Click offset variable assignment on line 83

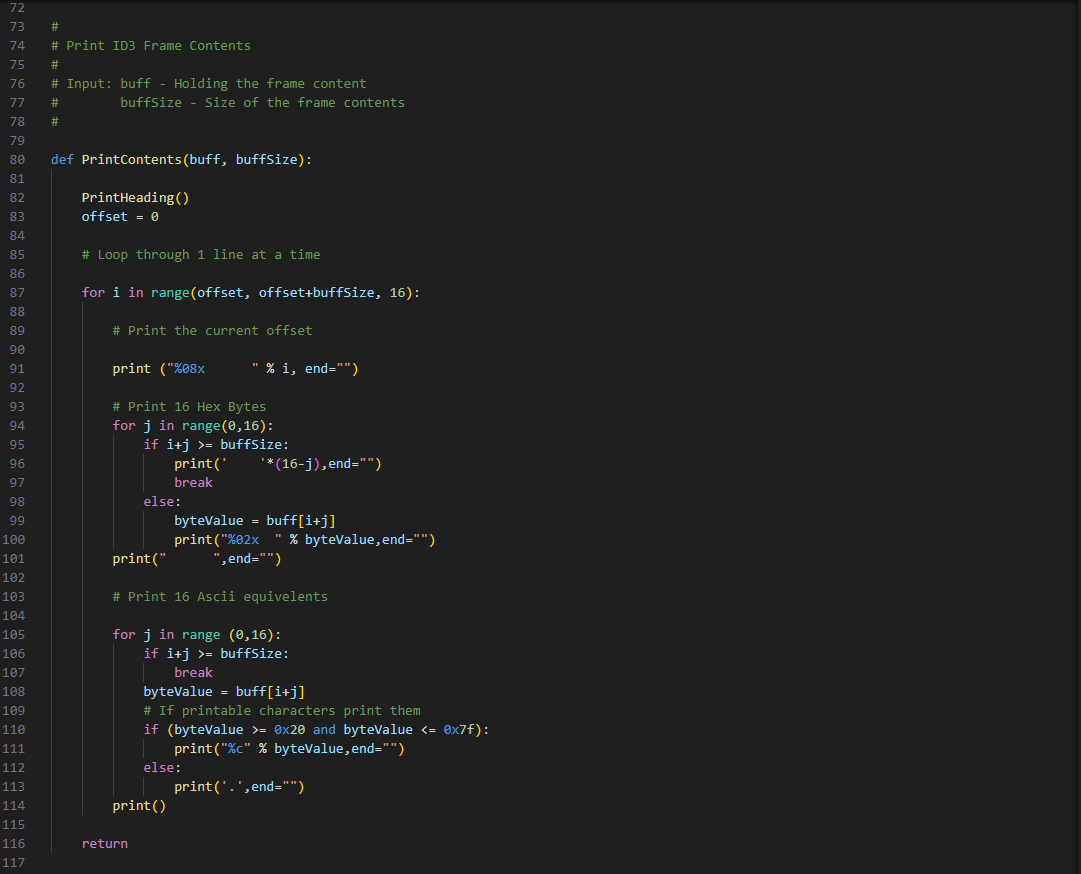coord(104,216)
